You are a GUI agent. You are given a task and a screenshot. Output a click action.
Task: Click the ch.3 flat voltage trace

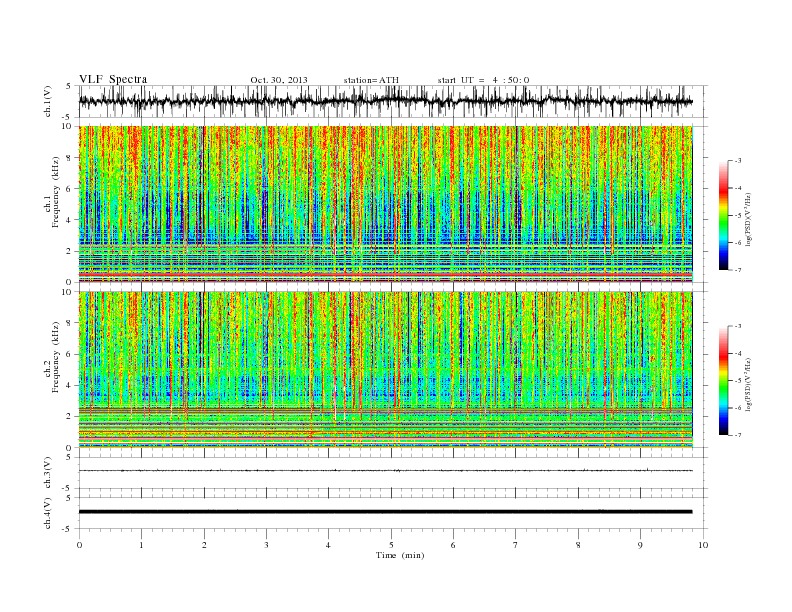pos(385,471)
